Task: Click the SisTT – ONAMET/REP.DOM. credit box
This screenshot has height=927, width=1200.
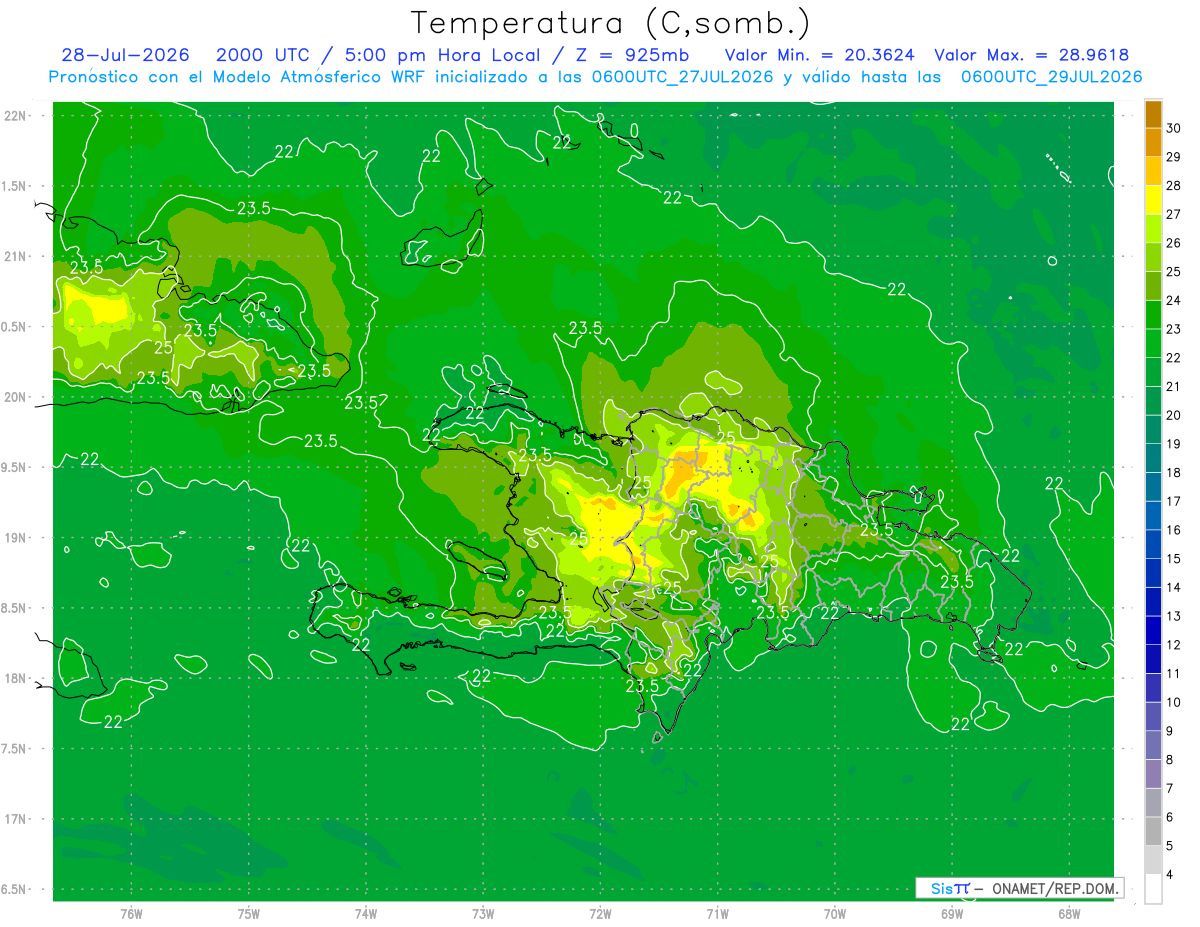Action: click(1020, 888)
